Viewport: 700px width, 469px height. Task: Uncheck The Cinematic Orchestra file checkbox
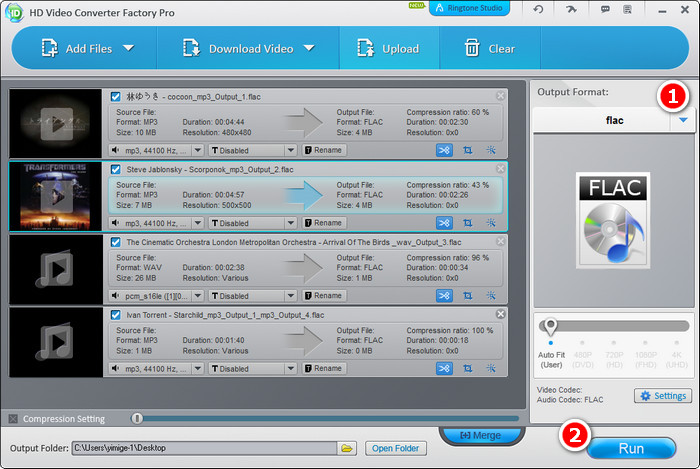pos(116,242)
